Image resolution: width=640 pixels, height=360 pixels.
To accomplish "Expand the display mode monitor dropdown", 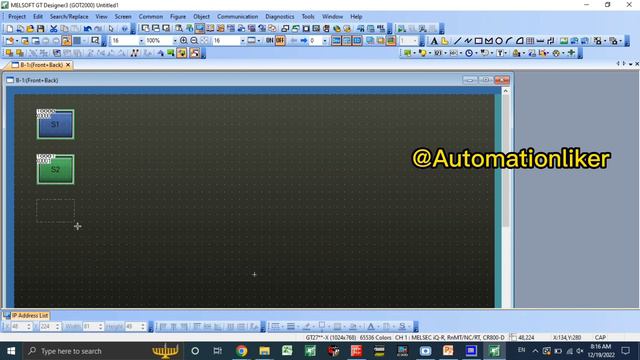I will click(259, 41).
